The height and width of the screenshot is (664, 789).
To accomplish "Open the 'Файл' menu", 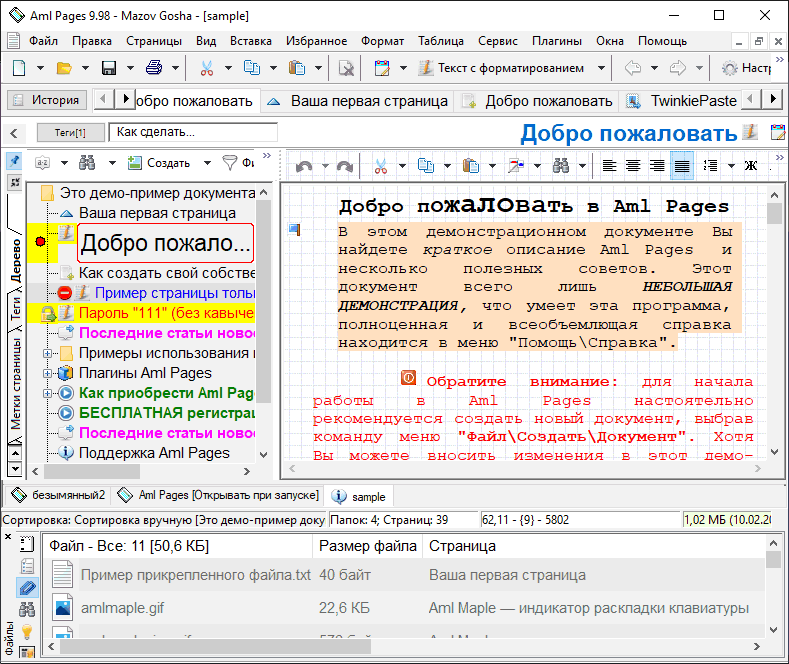I will tap(43, 41).
